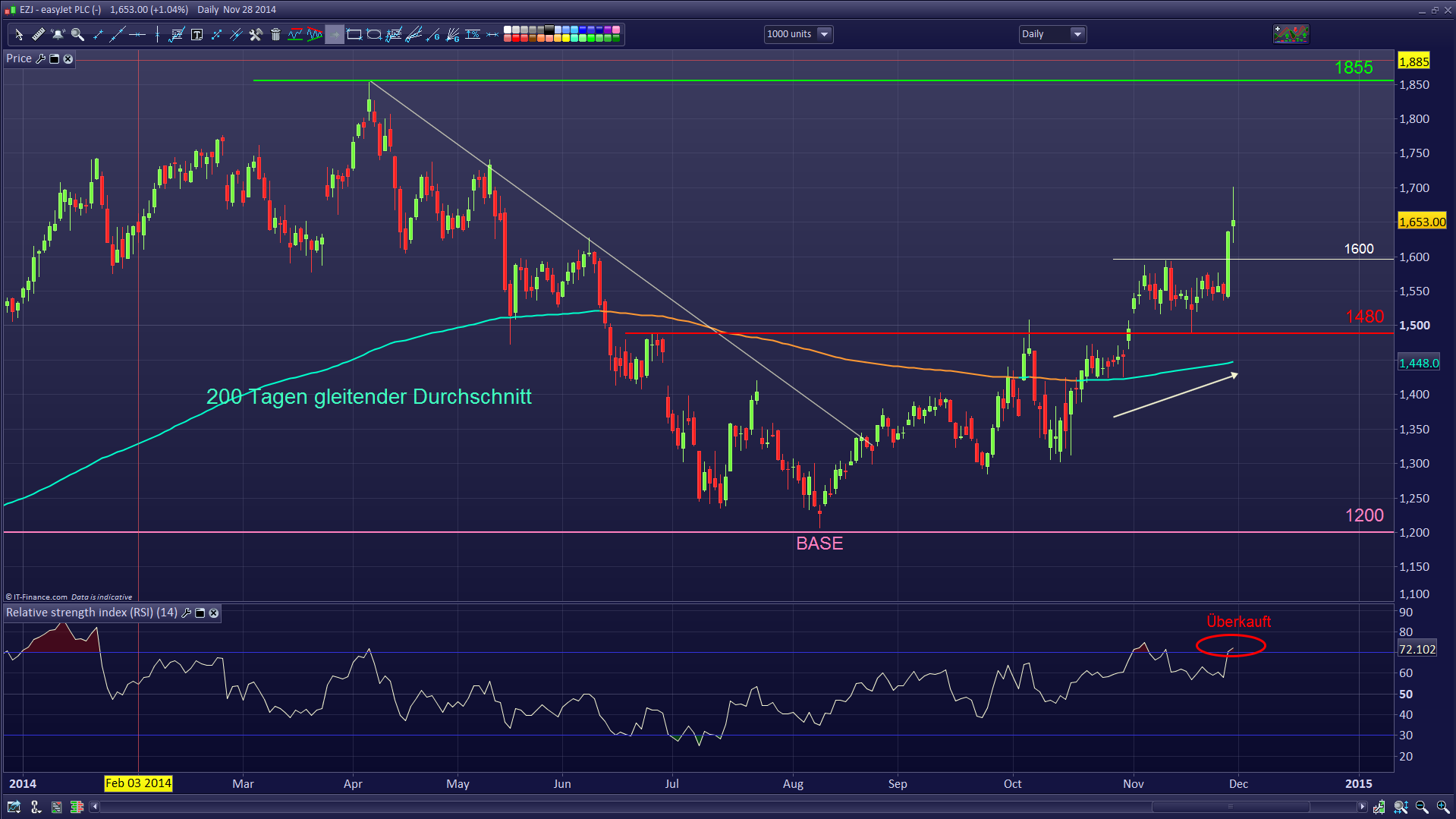Pick the white color swatch
The image size is (1456, 819).
(508, 30)
